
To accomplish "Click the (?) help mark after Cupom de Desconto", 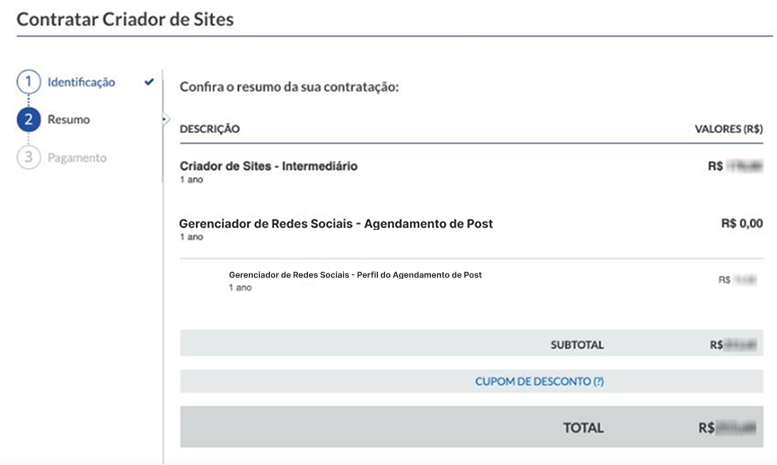I will coord(598,381).
